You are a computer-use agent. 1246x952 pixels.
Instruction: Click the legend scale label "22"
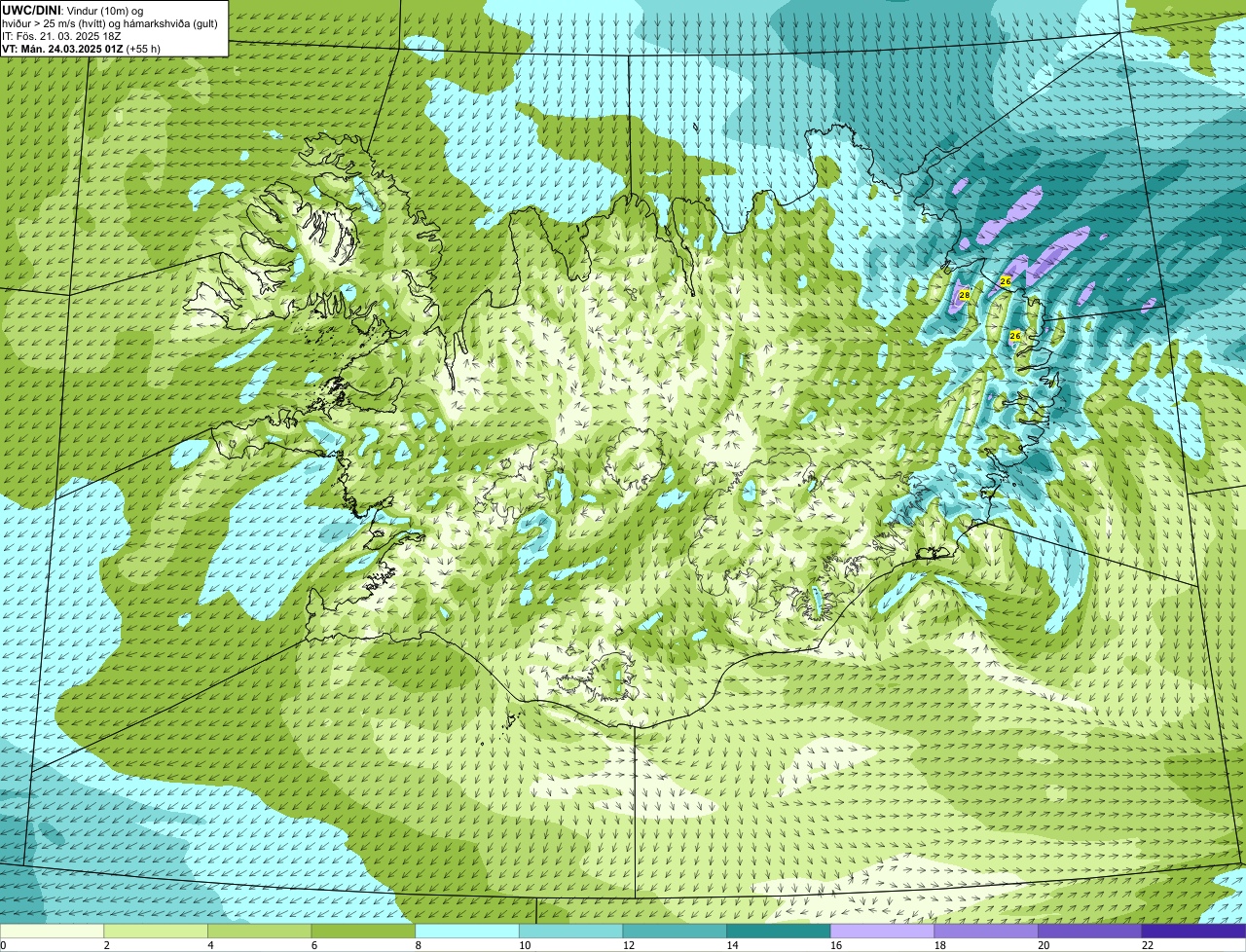[x=1148, y=945]
